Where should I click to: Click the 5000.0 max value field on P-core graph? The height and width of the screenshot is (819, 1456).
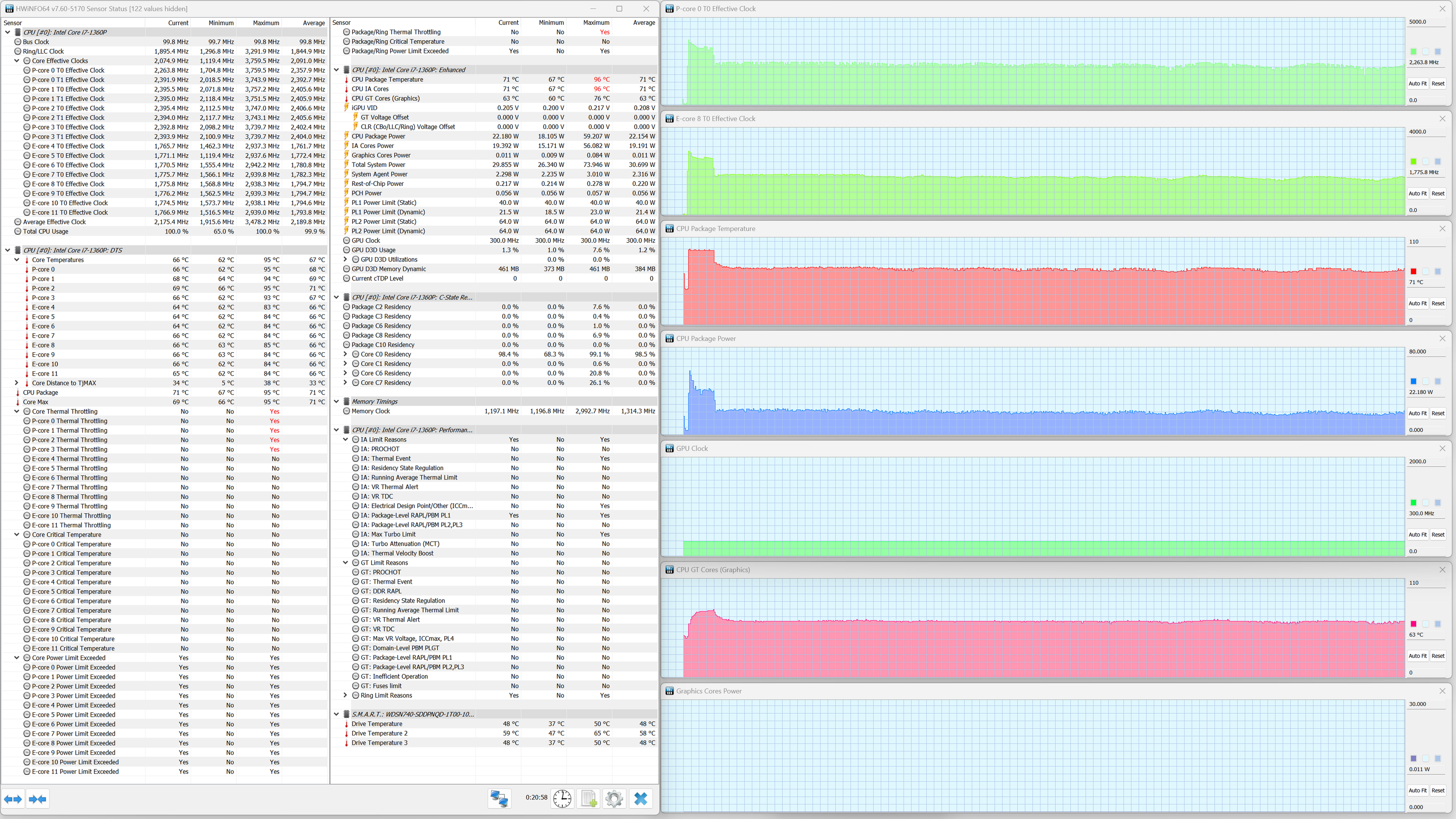1426,22
